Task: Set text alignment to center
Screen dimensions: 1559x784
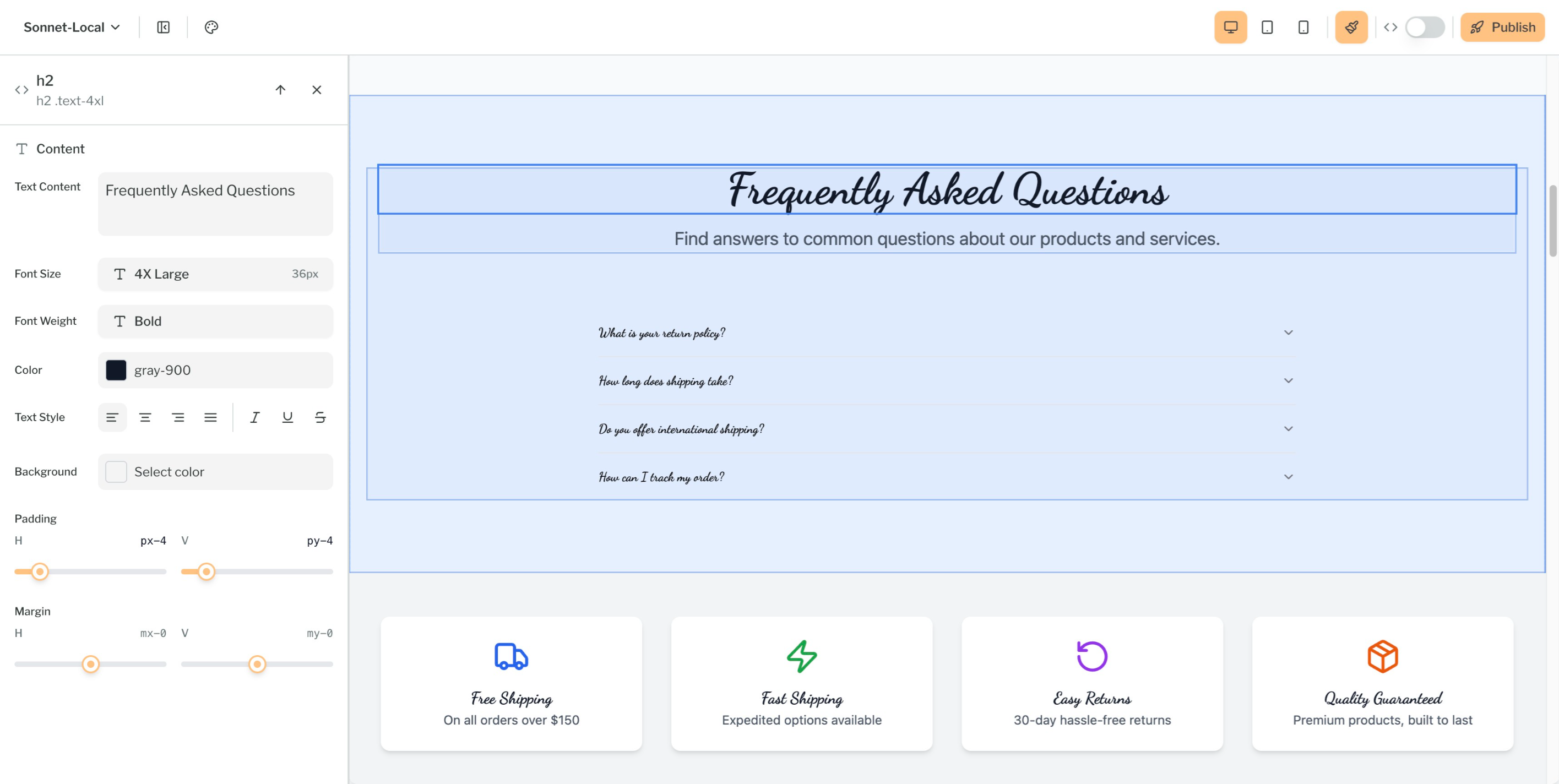Action: point(145,417)
